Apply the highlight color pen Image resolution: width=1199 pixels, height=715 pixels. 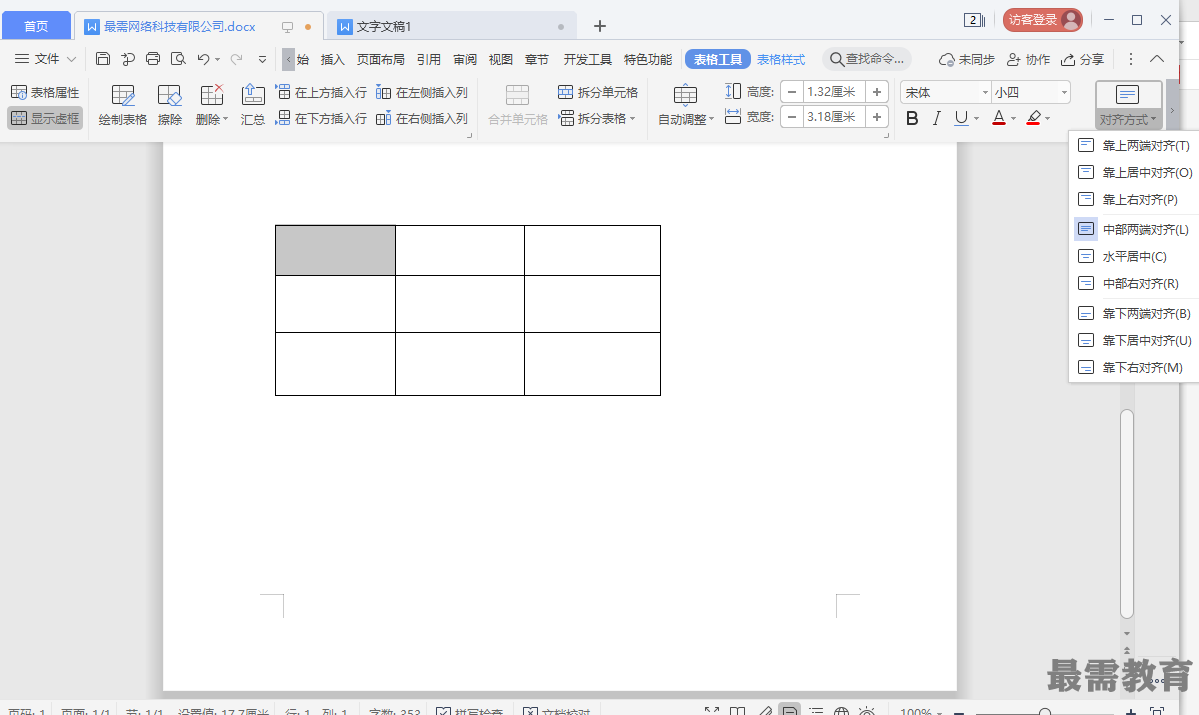pyautogui.click(x=1034, y=119)
